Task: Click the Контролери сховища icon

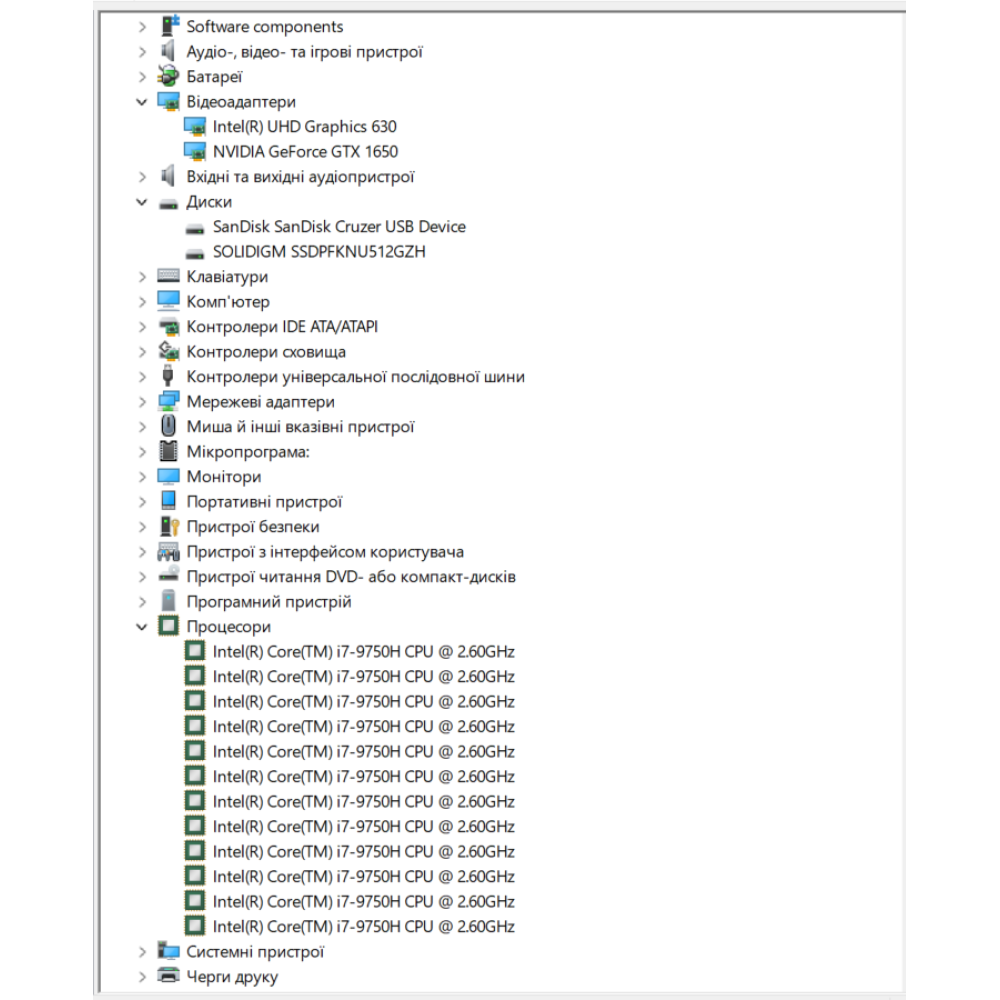Action: [169, 351]
